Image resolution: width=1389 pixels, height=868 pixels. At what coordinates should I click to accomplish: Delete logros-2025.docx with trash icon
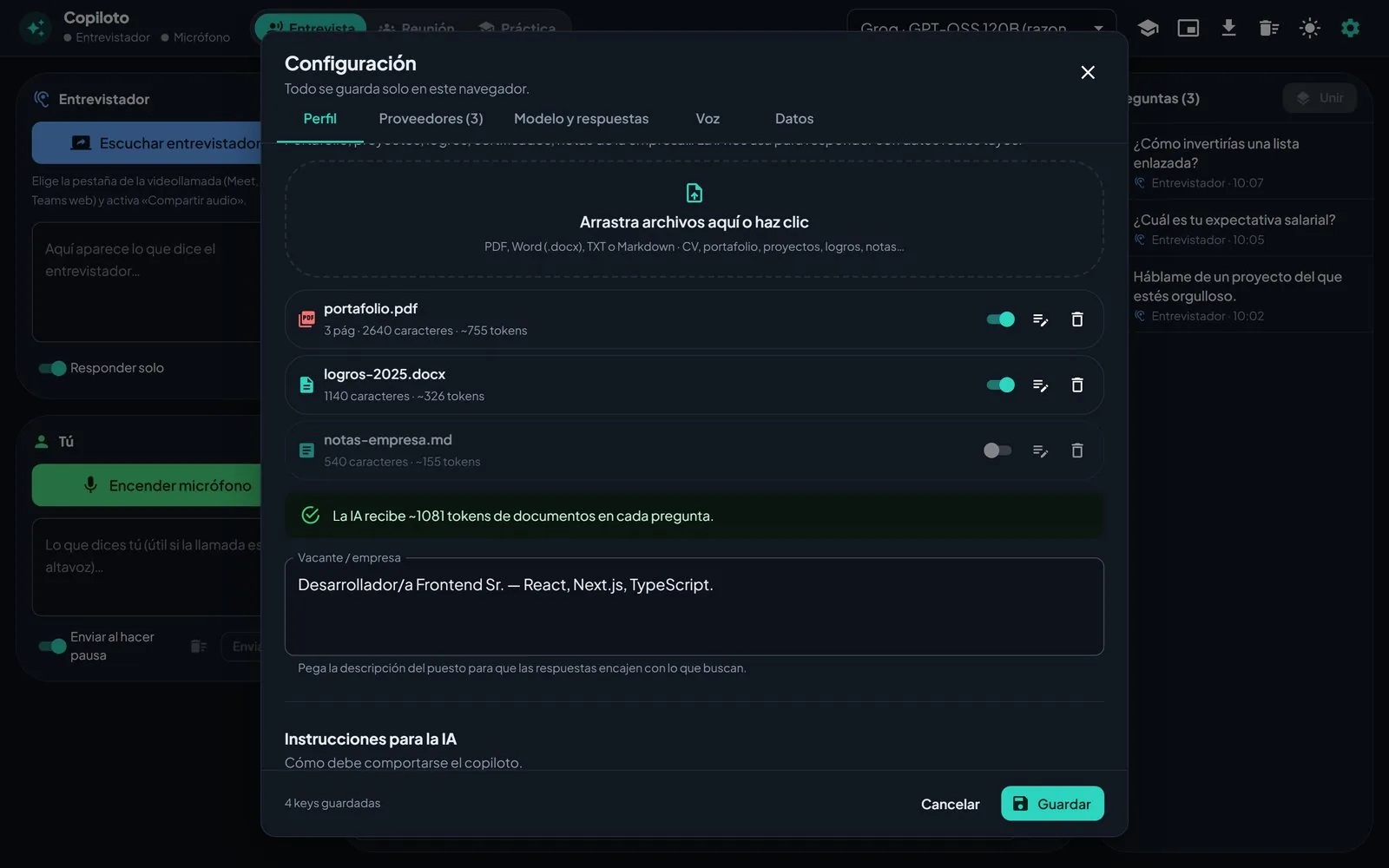[1077, 385]
